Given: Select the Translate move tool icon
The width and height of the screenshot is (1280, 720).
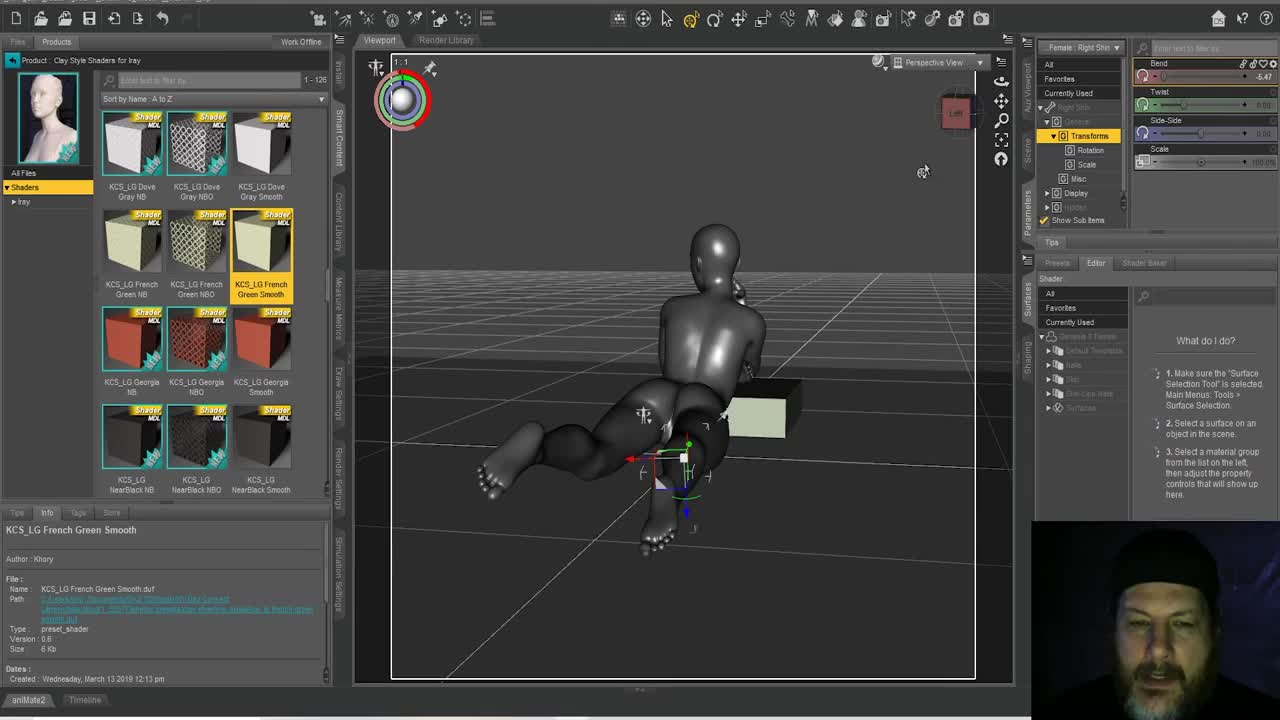Looking at the screenshot, I should tap(739, 18).
